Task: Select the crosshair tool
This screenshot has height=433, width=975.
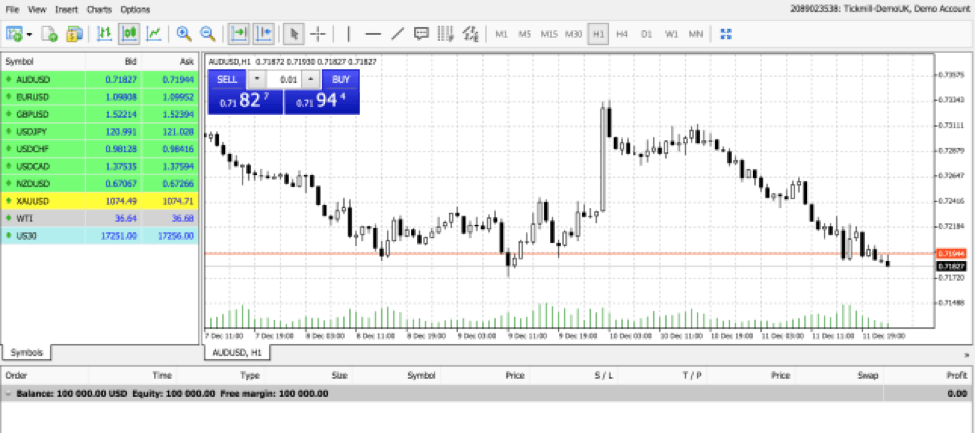Action: coord(318,34)
